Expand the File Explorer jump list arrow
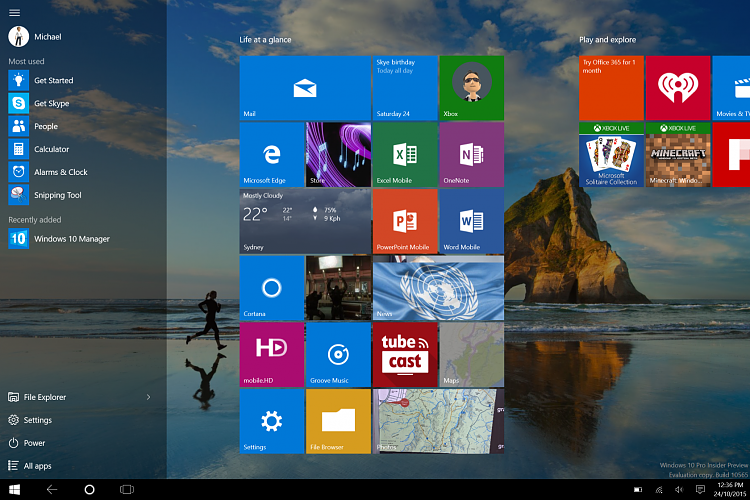750x500 pixels. (148, 397)
